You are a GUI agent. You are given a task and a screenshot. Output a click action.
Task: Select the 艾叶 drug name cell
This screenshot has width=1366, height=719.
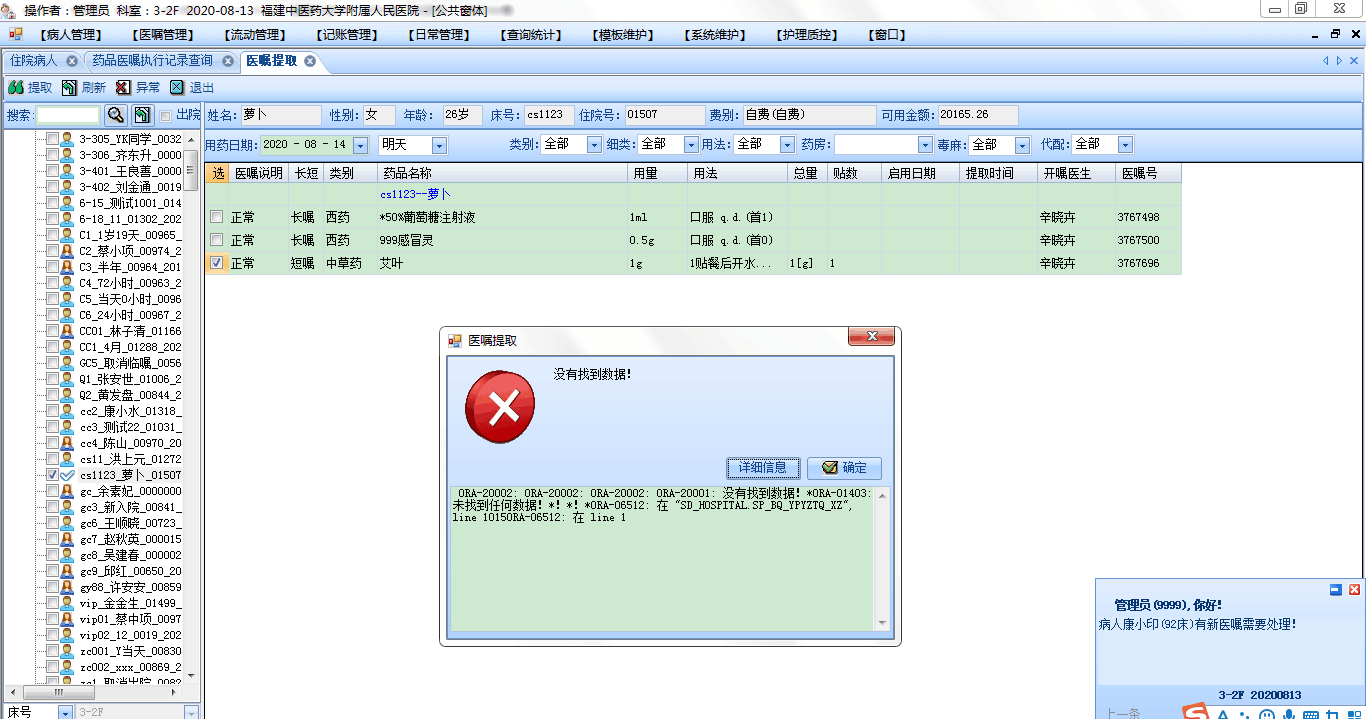pyautogui.click(x=503, y=263)
